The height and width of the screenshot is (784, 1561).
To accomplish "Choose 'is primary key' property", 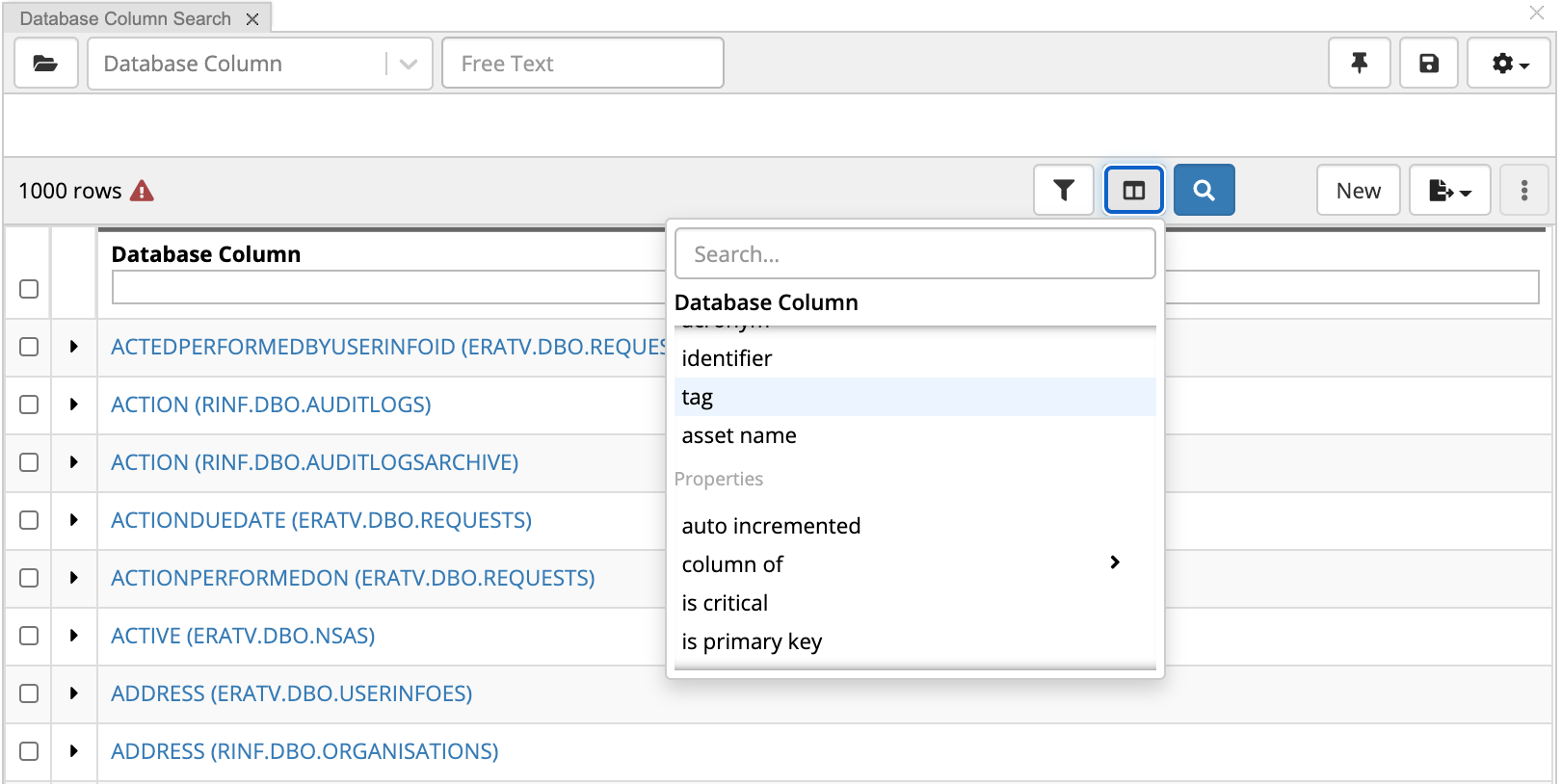I will tap(752, 641).
